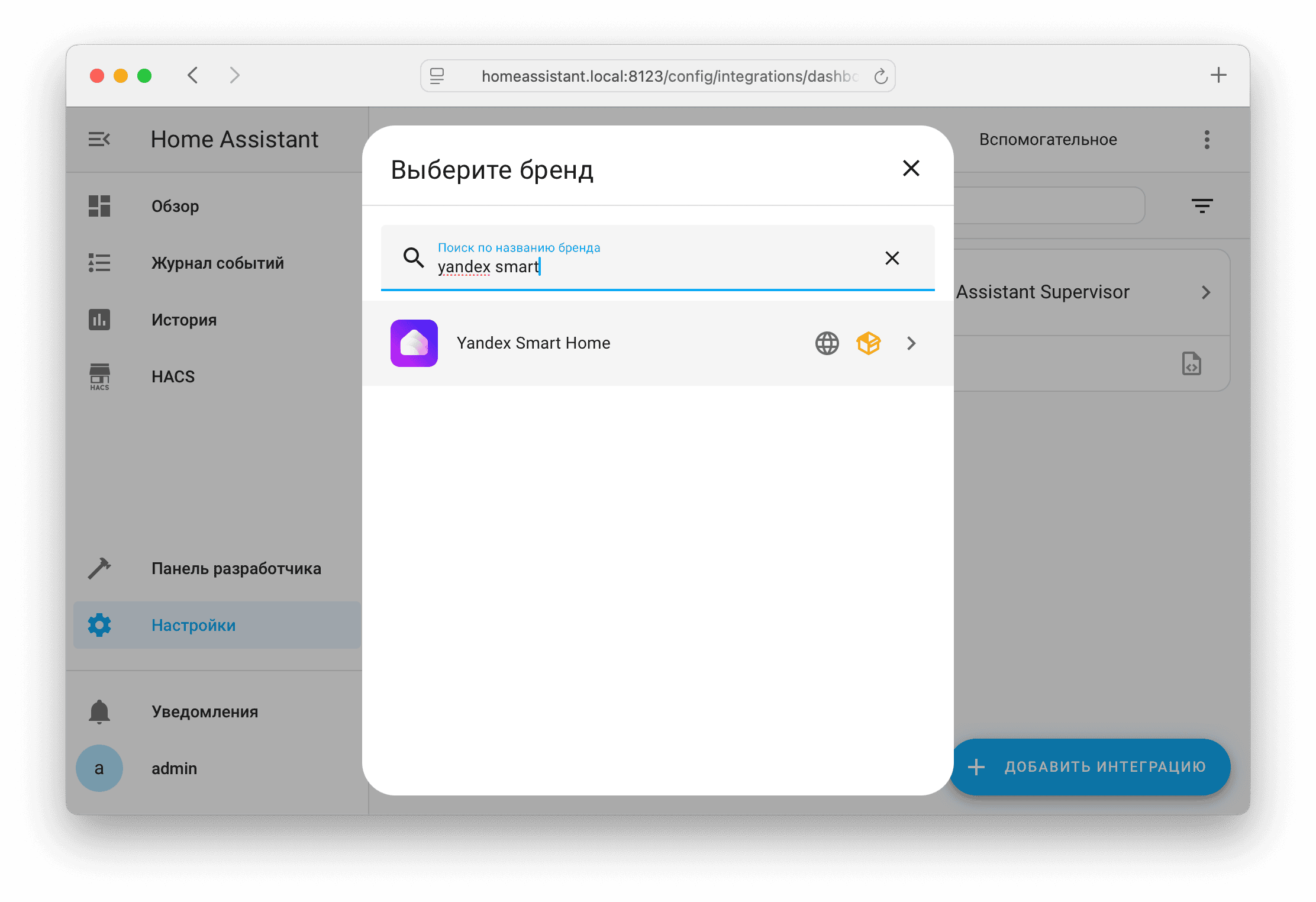Reload the page in browser address bar
1316x902 pixels.
[x=880, y=76]
